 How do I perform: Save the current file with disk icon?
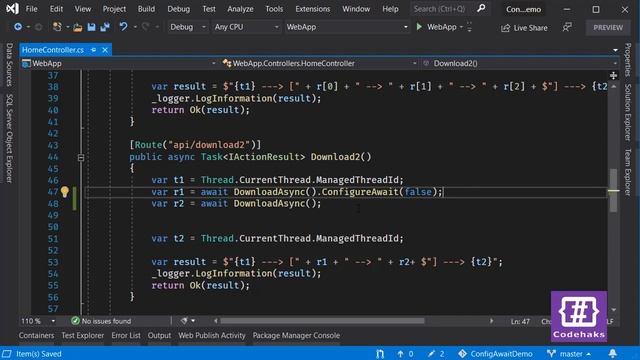click(91, 27)
